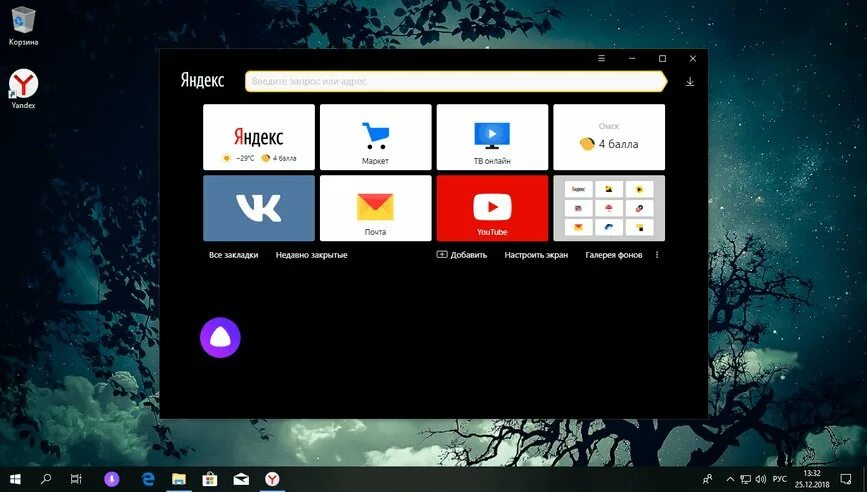The height and width of the screenshot is (492, 867).
Task: Open the Омск 4 балла traffic tile
Action: coord(609,137)
